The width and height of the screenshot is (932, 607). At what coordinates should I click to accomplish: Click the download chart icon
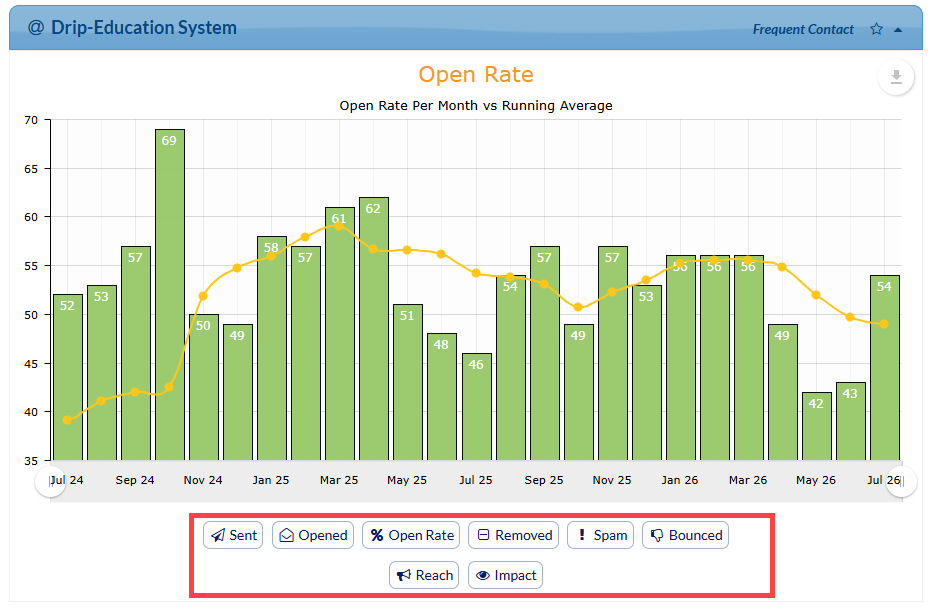click(x=896, y=77)
